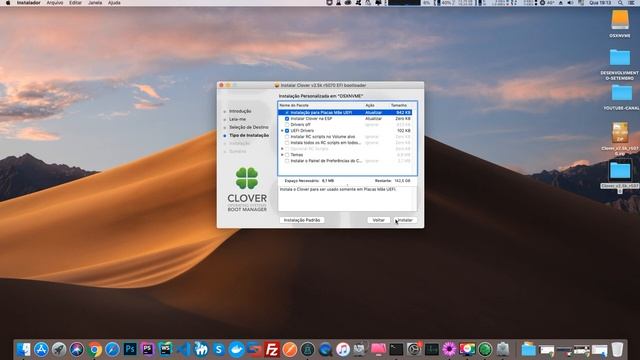The width and height of the screenshot is (640, 360).
Task: Open the Clover folder on the desktop
Action: point(620,171)
